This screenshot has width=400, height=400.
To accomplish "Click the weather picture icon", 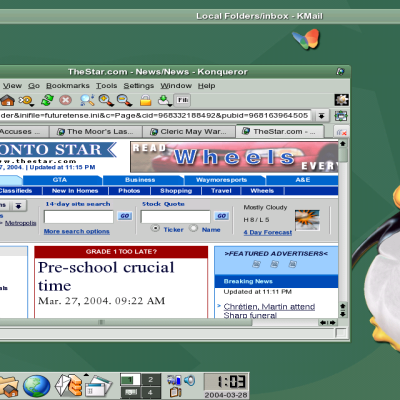I will pyautogui.click(x=307, y=220).
